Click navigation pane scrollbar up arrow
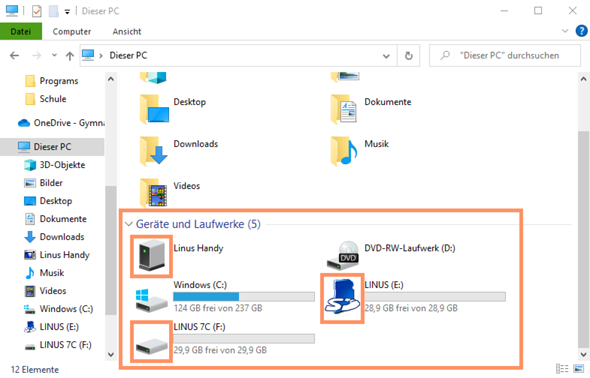The image size is (590, 378). pyautogui.click(x=111, y=79)
